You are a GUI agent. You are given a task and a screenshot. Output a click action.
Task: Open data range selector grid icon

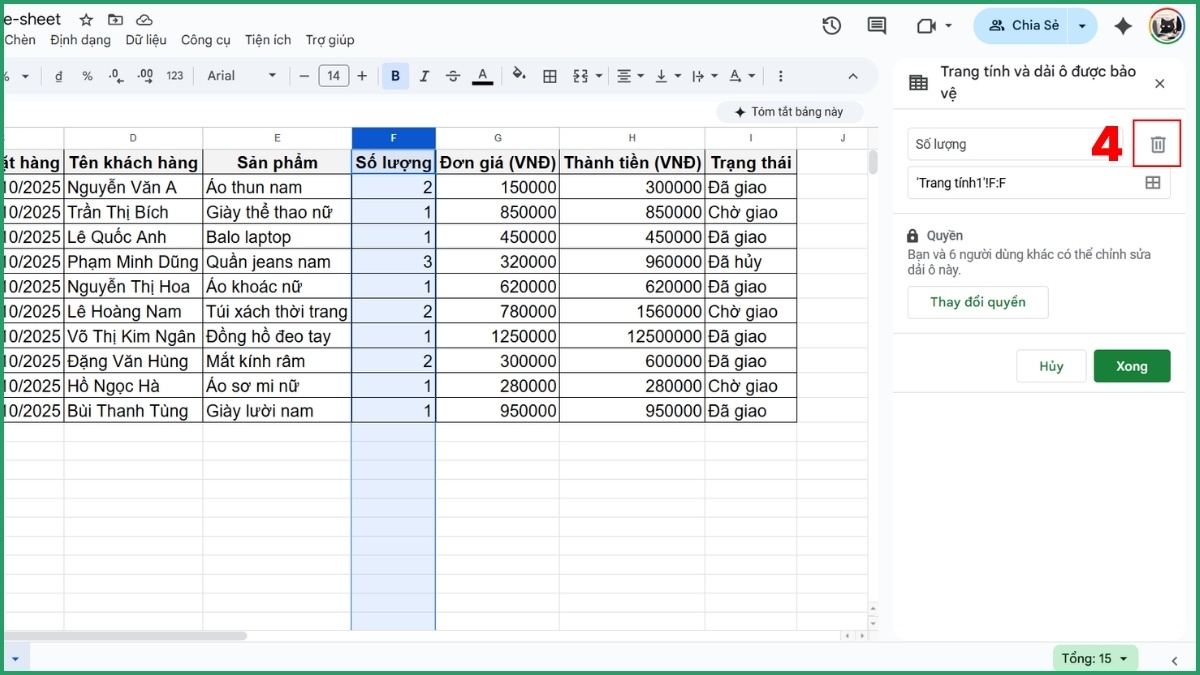click(x=1152, y=182)
